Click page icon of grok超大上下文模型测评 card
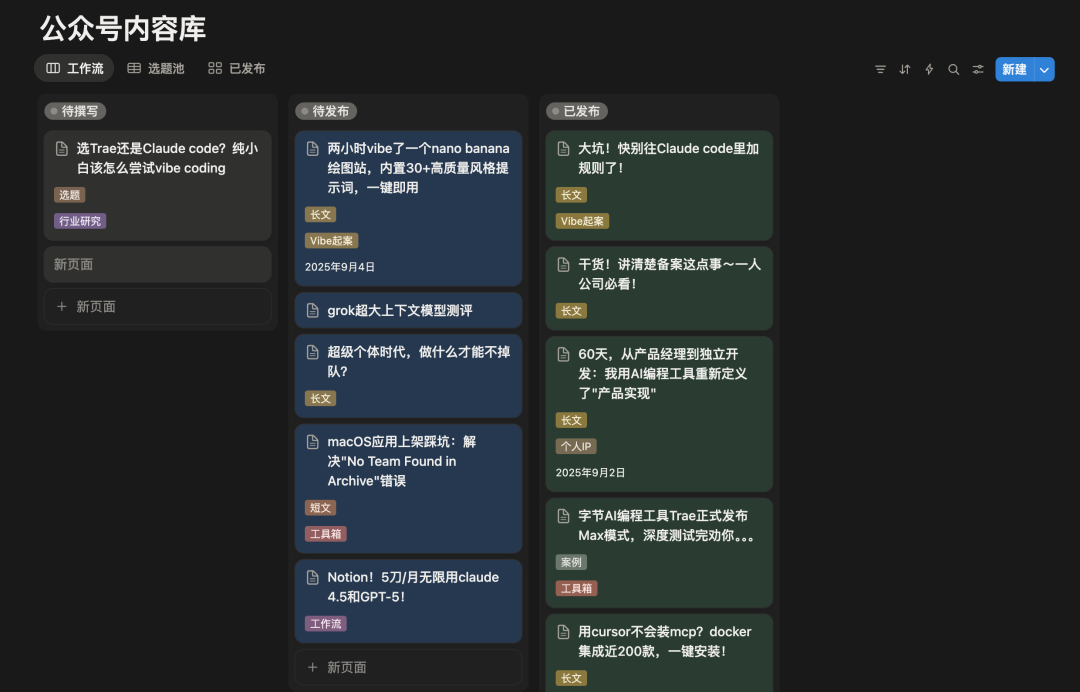 (x=313, y=311)
